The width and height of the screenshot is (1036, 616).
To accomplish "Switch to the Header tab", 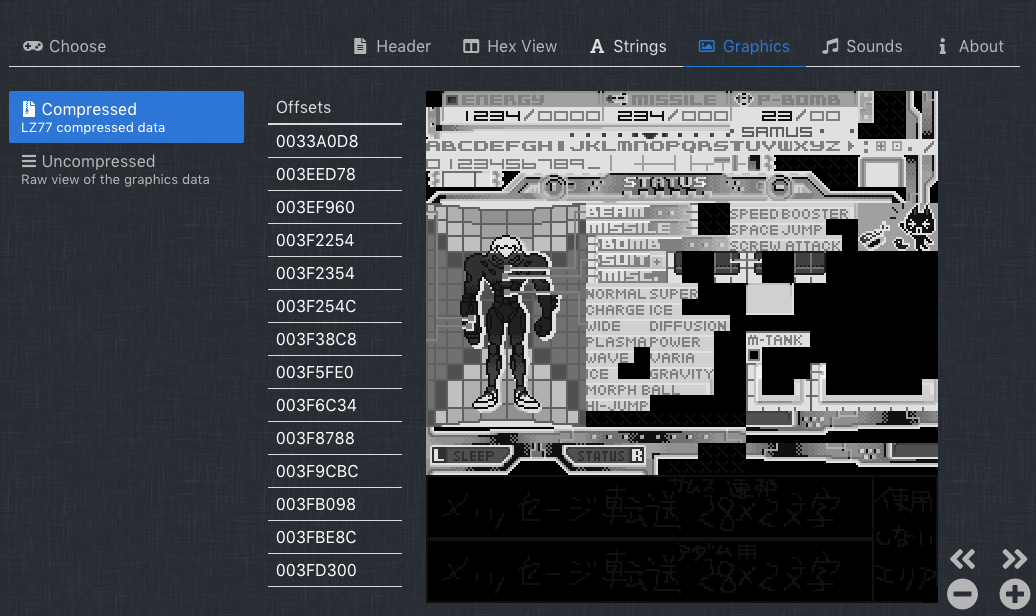I will [392, 46].
